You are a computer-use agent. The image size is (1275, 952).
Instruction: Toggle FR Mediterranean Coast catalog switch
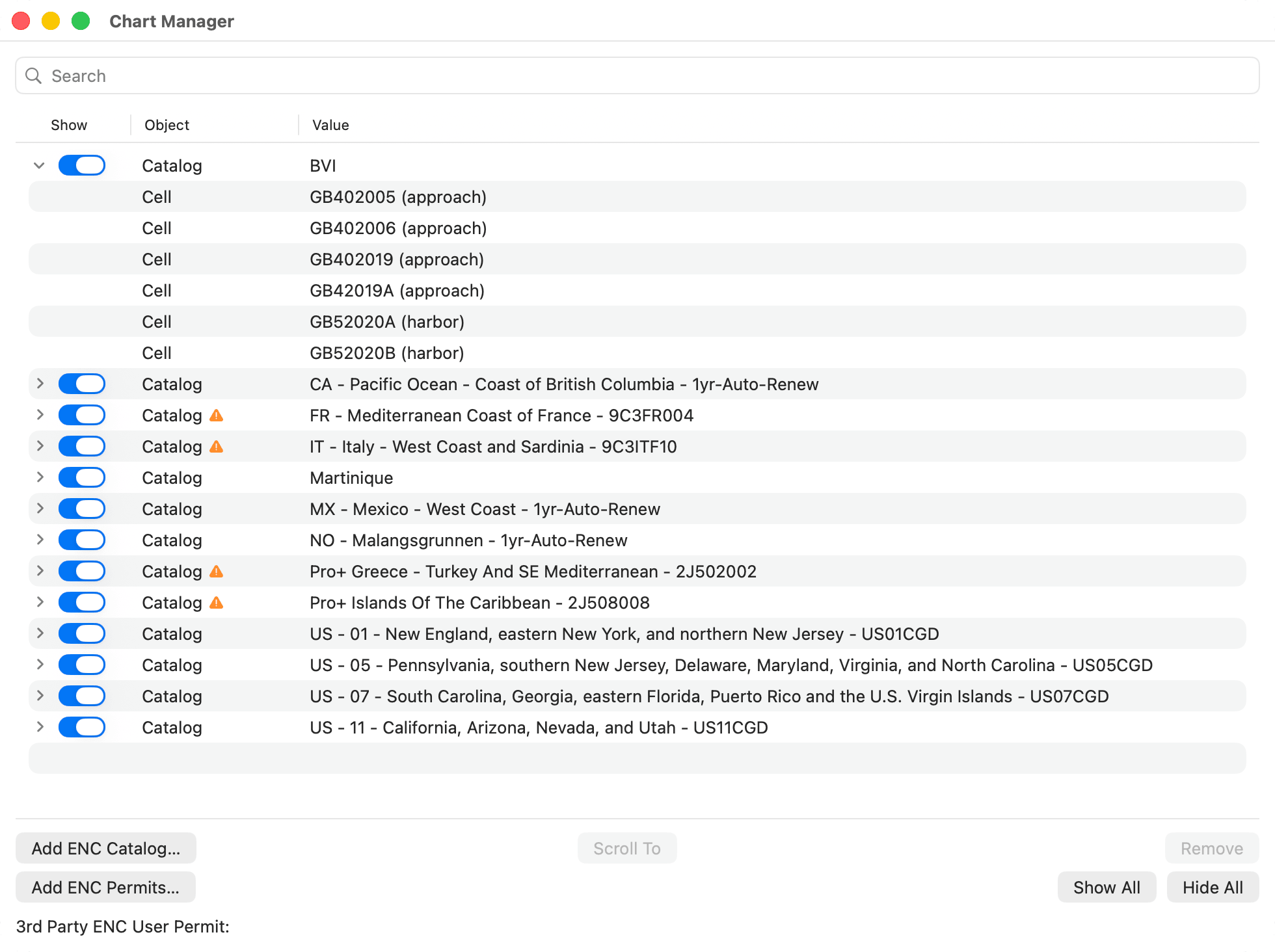tap(82, 415)
